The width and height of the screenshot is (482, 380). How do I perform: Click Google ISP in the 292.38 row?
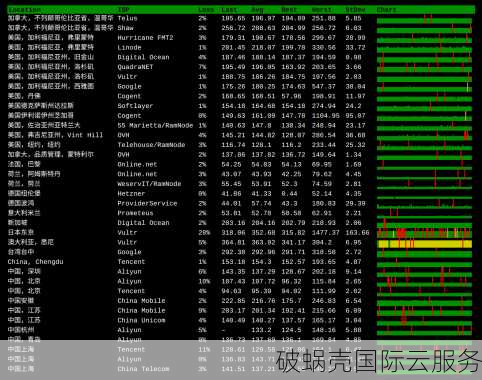click(x=129, y=252)
